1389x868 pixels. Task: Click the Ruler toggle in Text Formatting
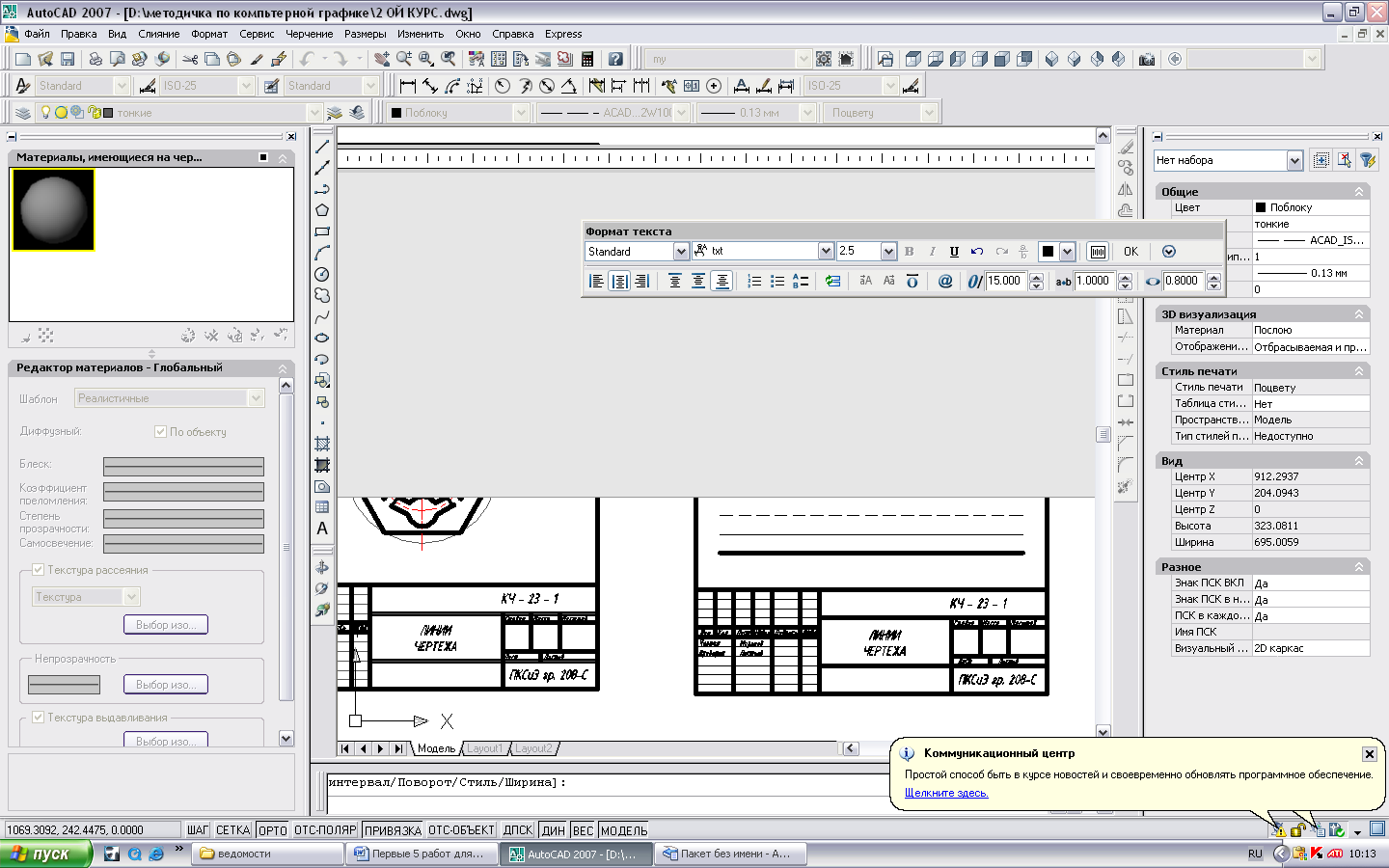point(1098,252)
